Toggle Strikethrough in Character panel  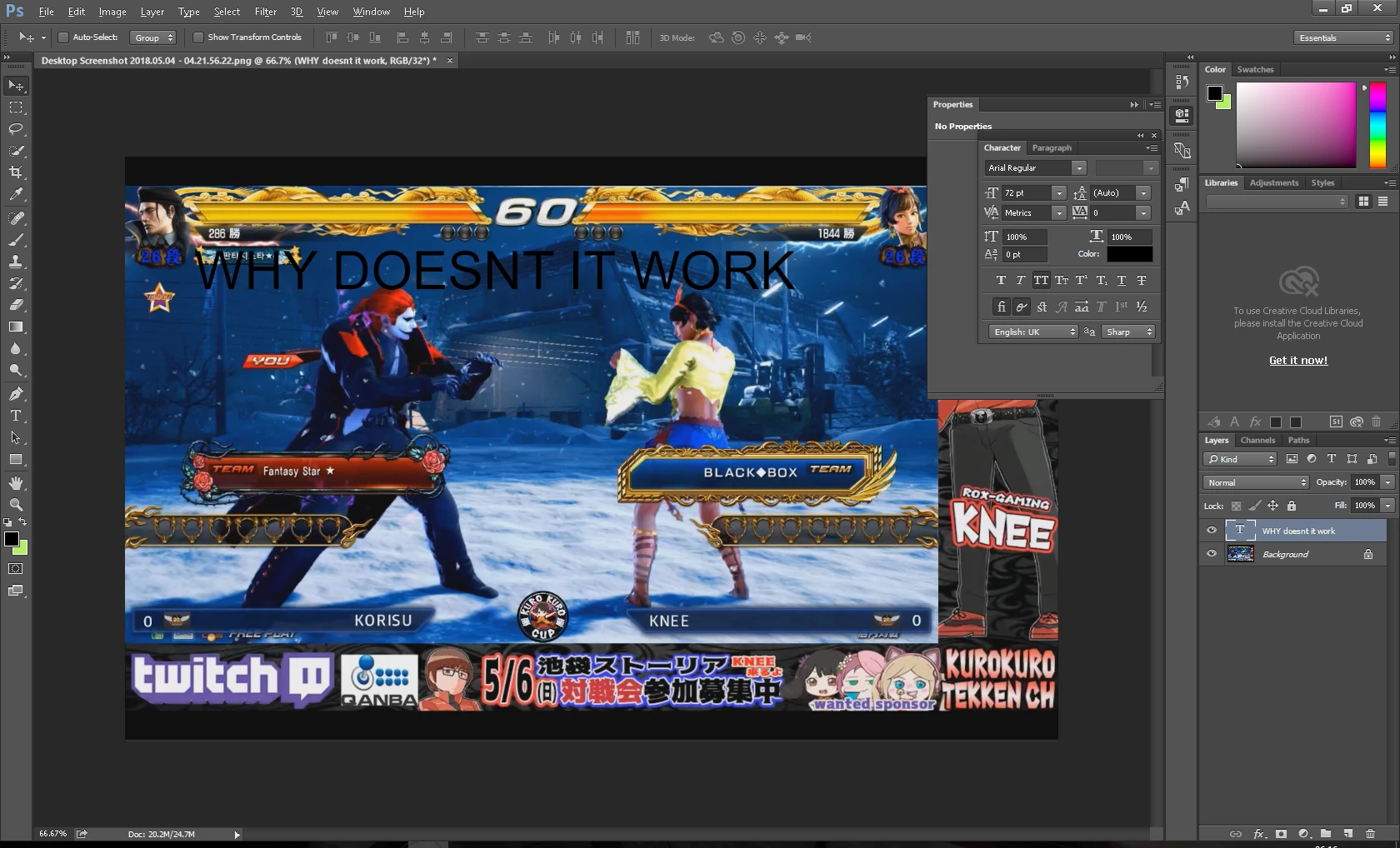[x=1142, y=281]
